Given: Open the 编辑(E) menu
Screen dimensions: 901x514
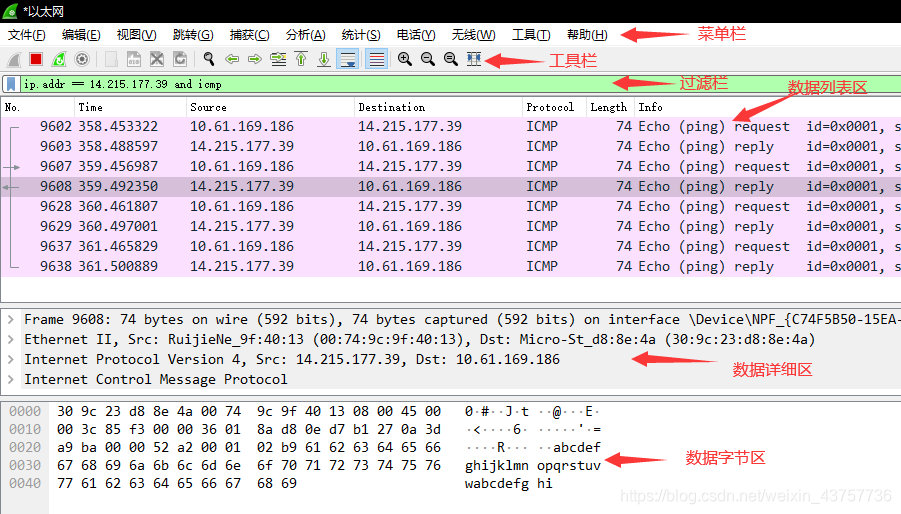Looking at the screenshot, I should pos(81,35).
